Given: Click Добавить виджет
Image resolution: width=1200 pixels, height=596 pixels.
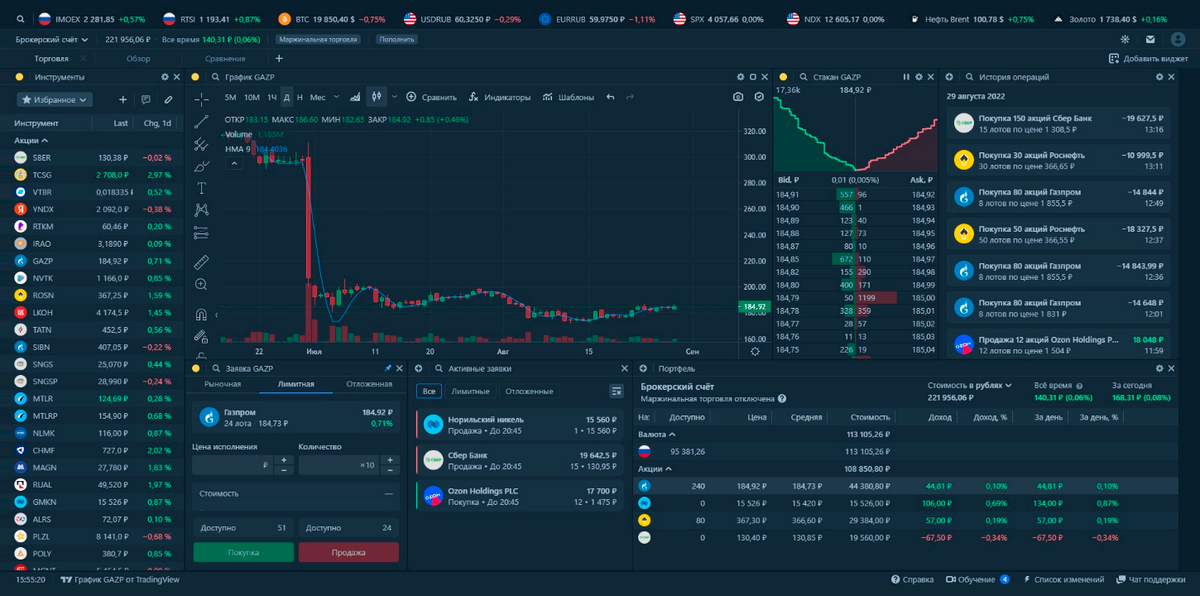Looking at the screenshot, I should pyautogui.click(x=1148, y=58).
